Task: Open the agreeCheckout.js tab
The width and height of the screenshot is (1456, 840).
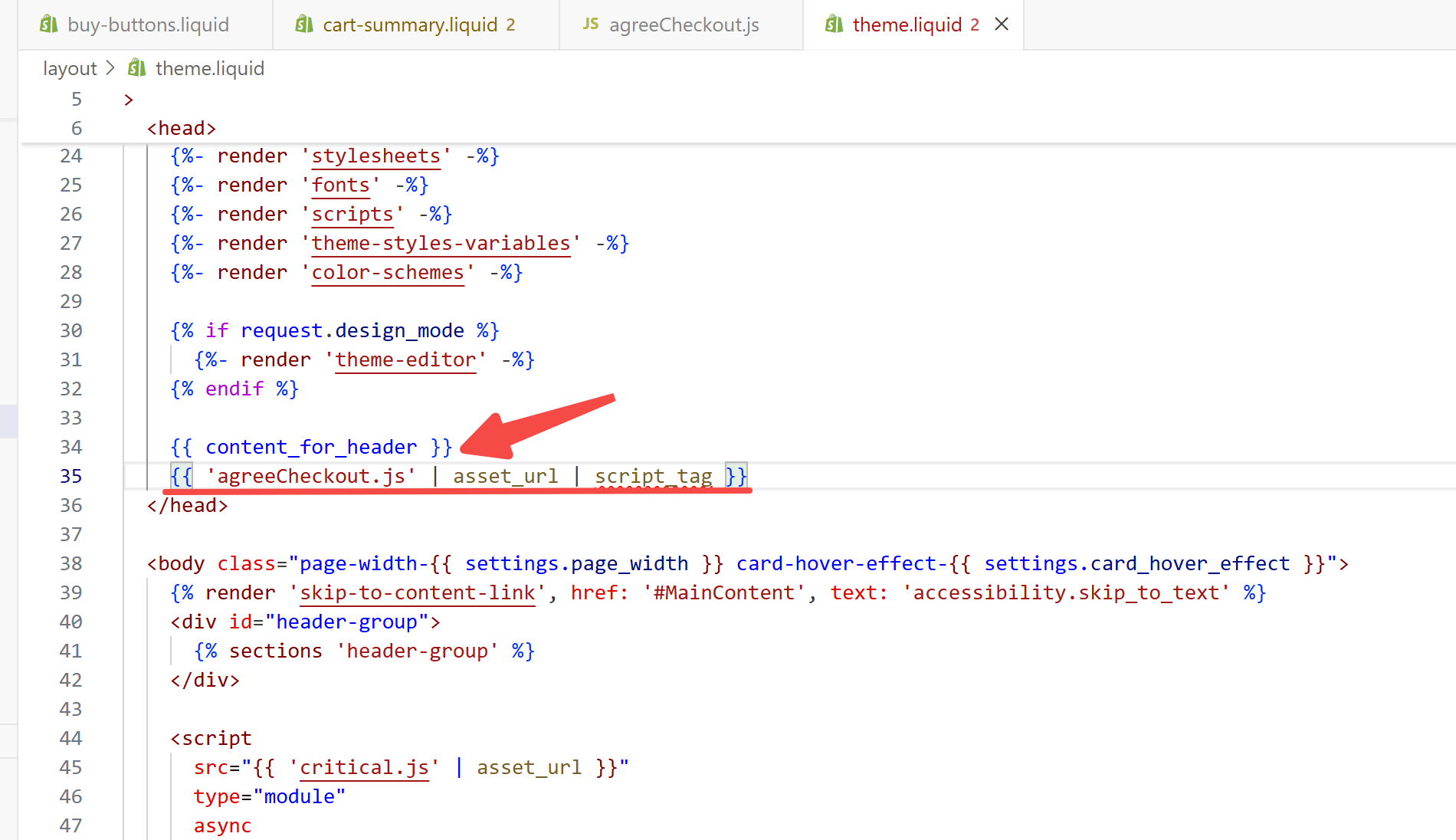Action: click(x=683, y=25)
